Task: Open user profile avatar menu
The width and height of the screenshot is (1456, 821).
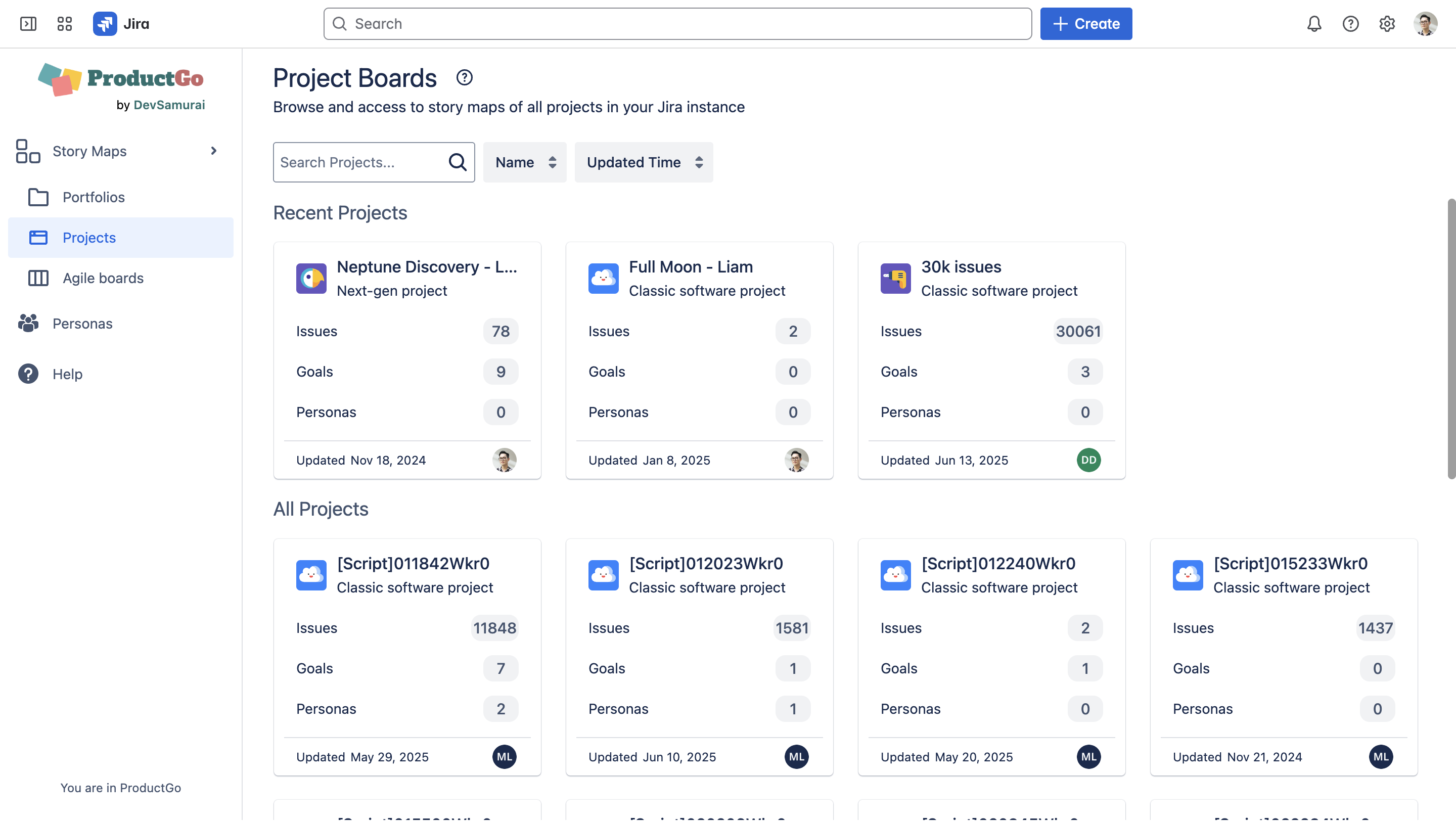Action: 1425,24
